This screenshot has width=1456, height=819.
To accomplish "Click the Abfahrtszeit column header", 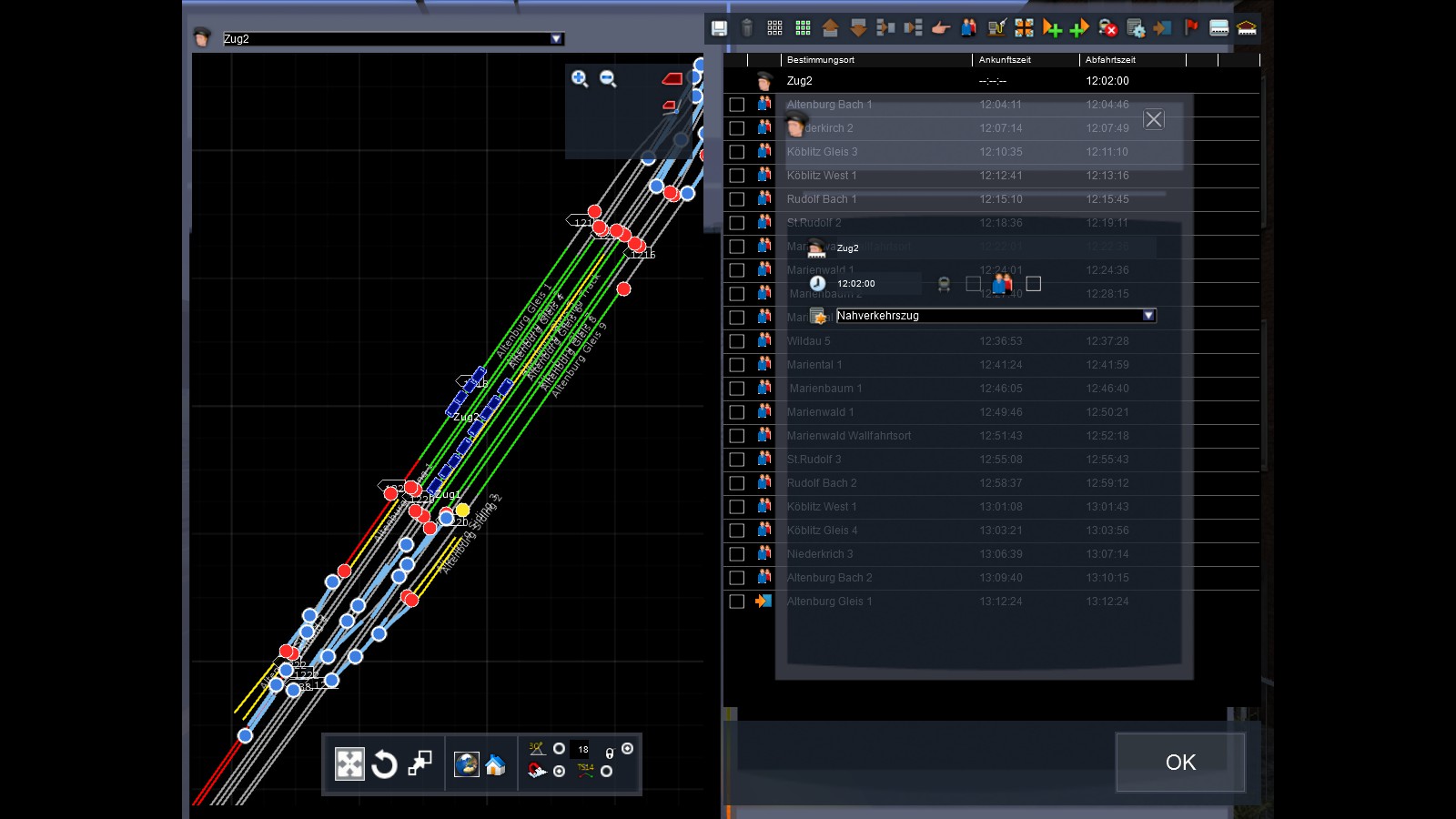I will click(x=1110, y=60).
